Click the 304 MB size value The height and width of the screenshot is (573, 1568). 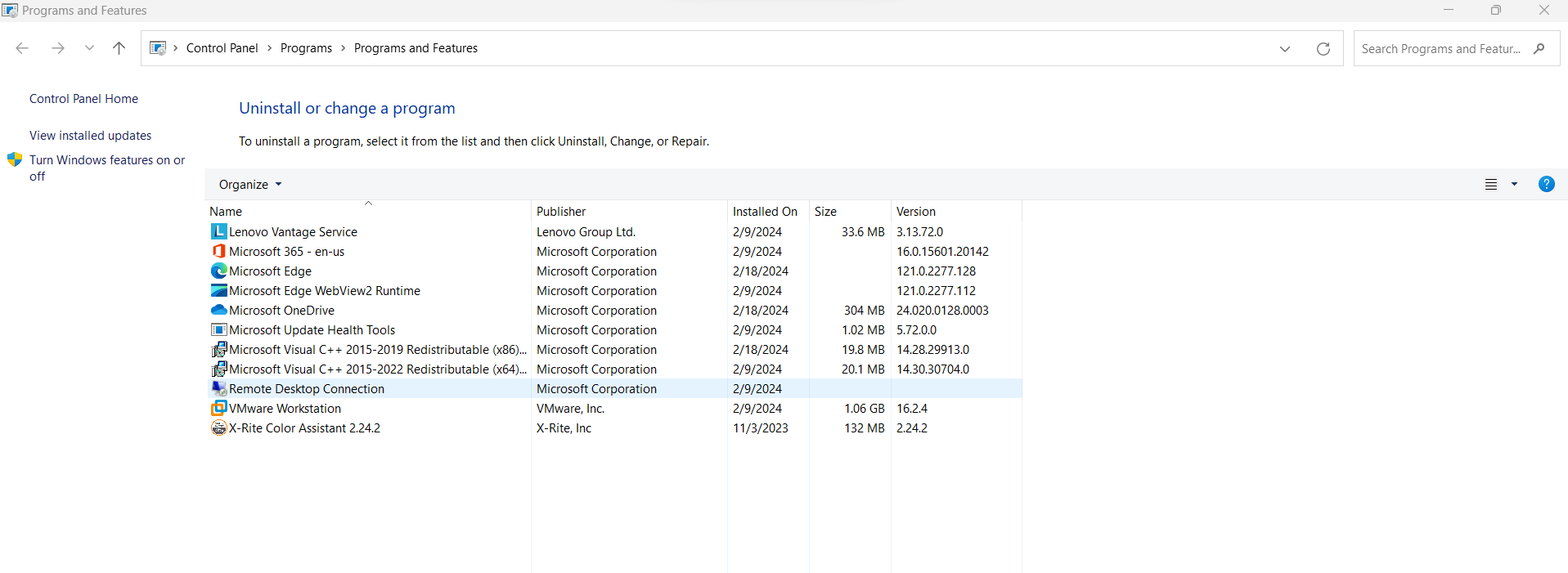pos(865,311)
